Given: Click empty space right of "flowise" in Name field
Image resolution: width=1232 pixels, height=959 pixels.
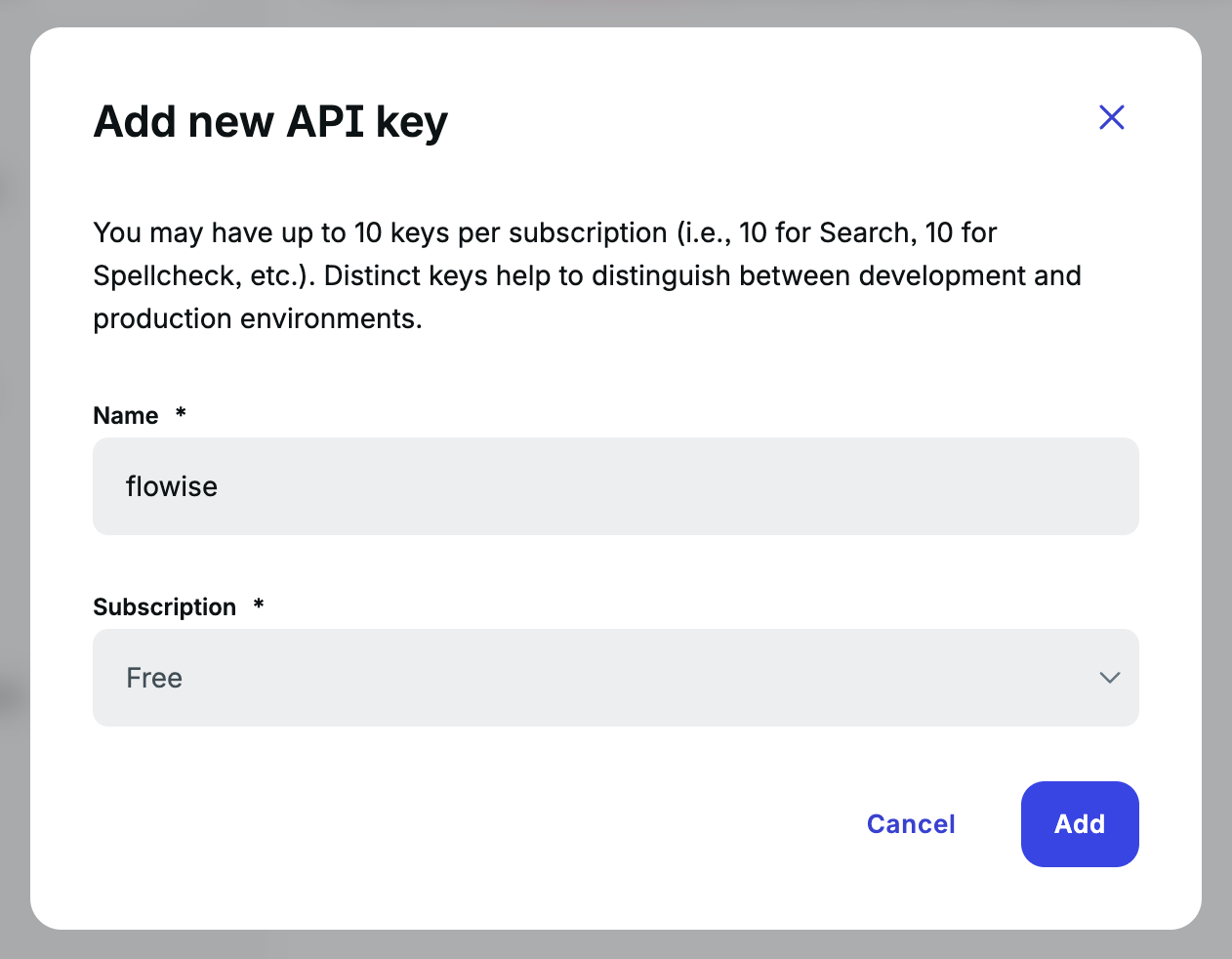Looking at the screenshot, I should click(x=683, y=486).
